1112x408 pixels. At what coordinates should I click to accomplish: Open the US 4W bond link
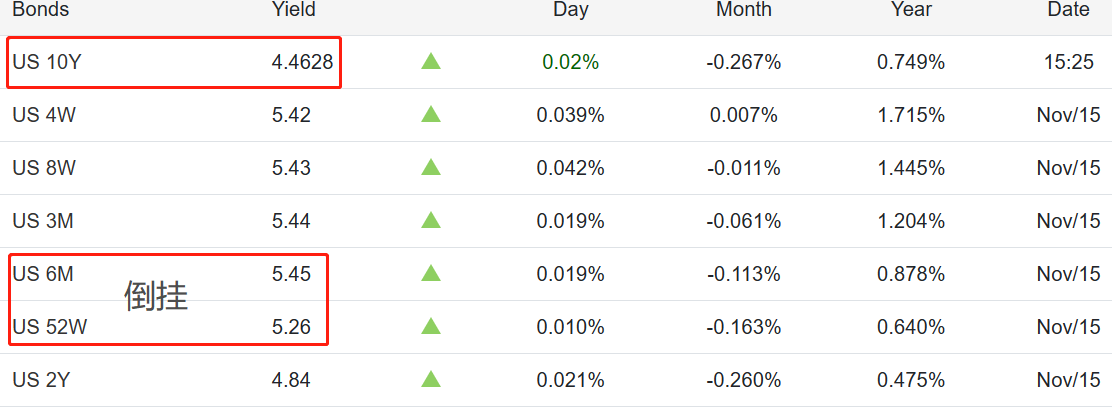(44, 115)
